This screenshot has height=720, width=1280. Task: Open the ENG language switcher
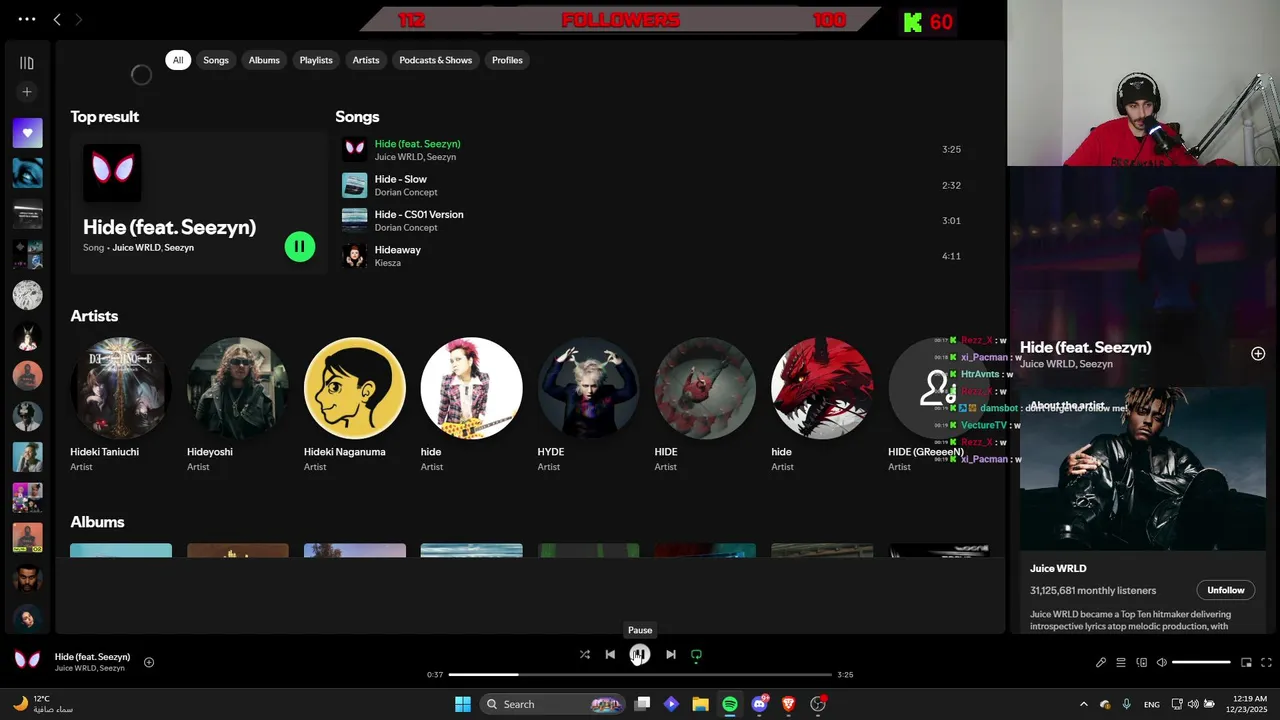[x=1152, y=704]
